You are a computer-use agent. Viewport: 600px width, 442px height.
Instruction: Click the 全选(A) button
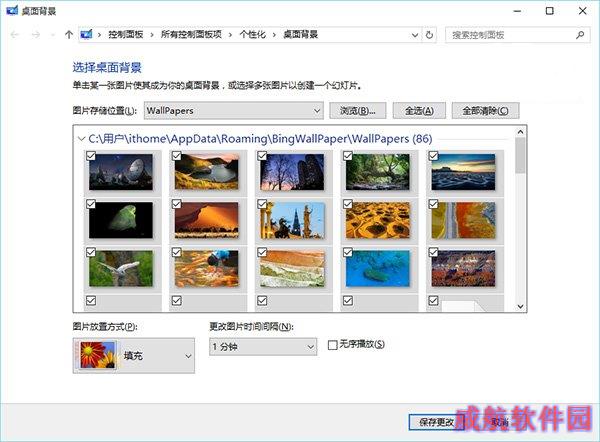pos(419,111)
